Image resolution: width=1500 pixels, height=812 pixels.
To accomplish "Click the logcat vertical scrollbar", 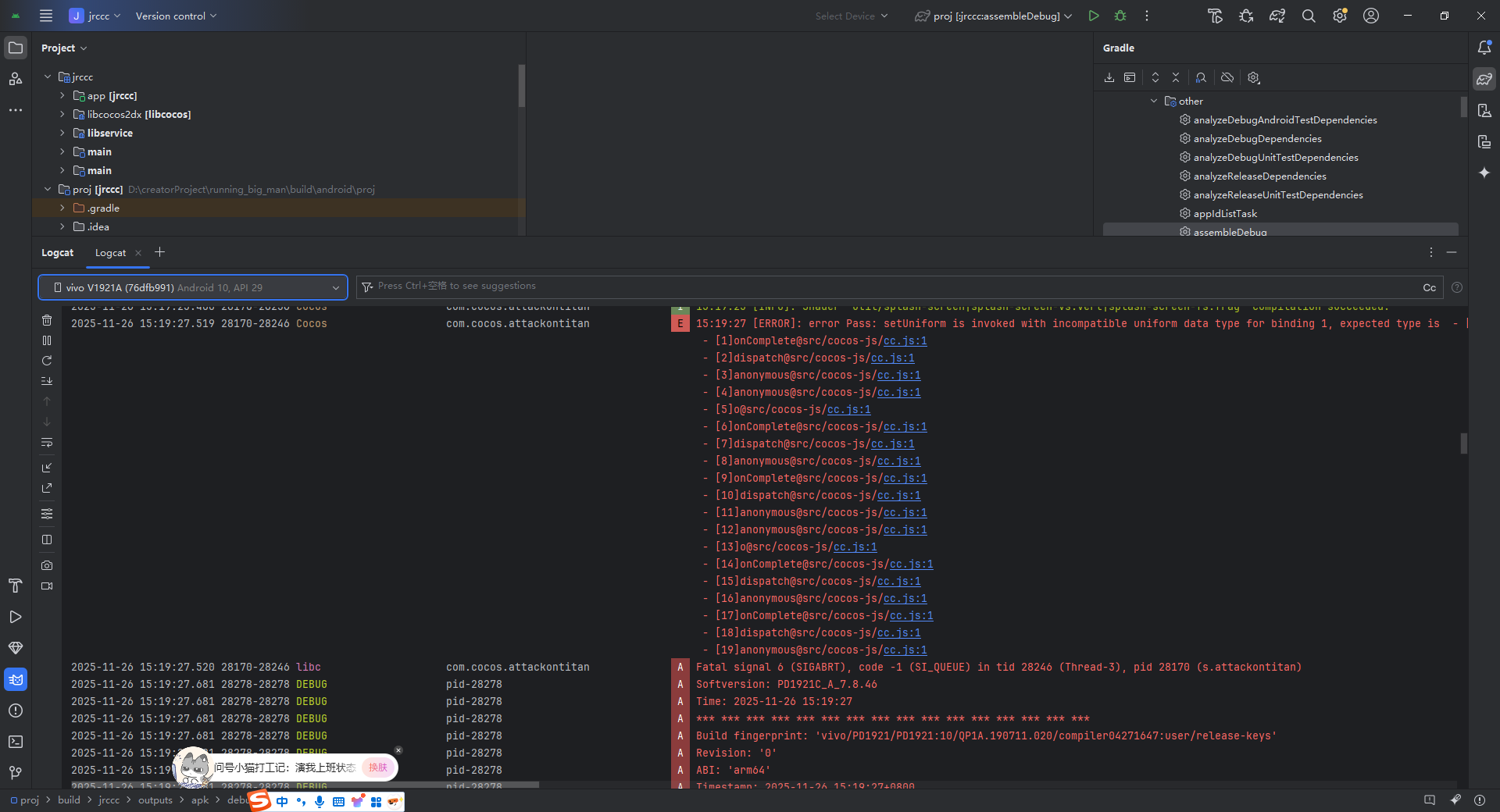I will click(x=1464, y=443).
